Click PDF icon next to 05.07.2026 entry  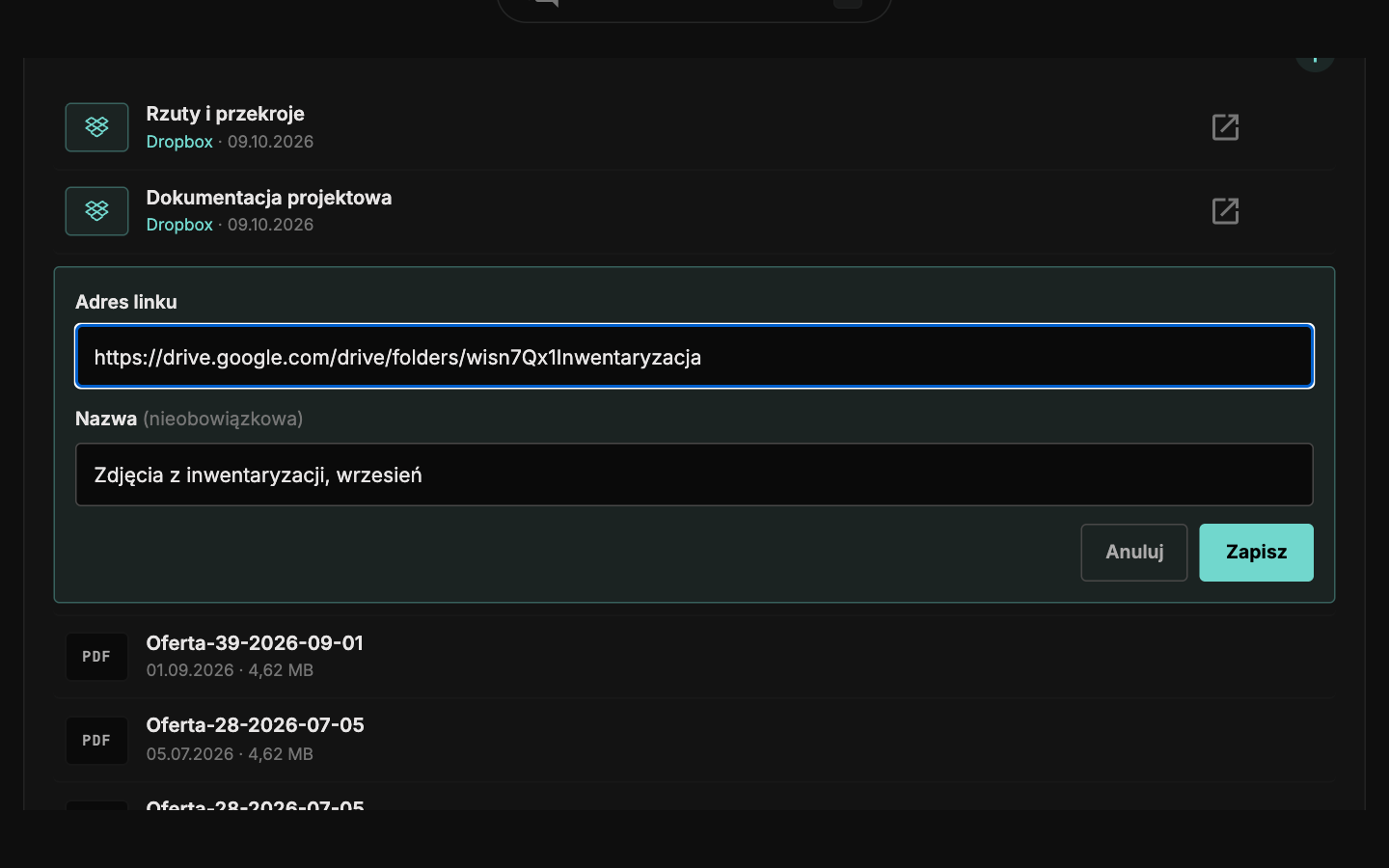point(96,741)
